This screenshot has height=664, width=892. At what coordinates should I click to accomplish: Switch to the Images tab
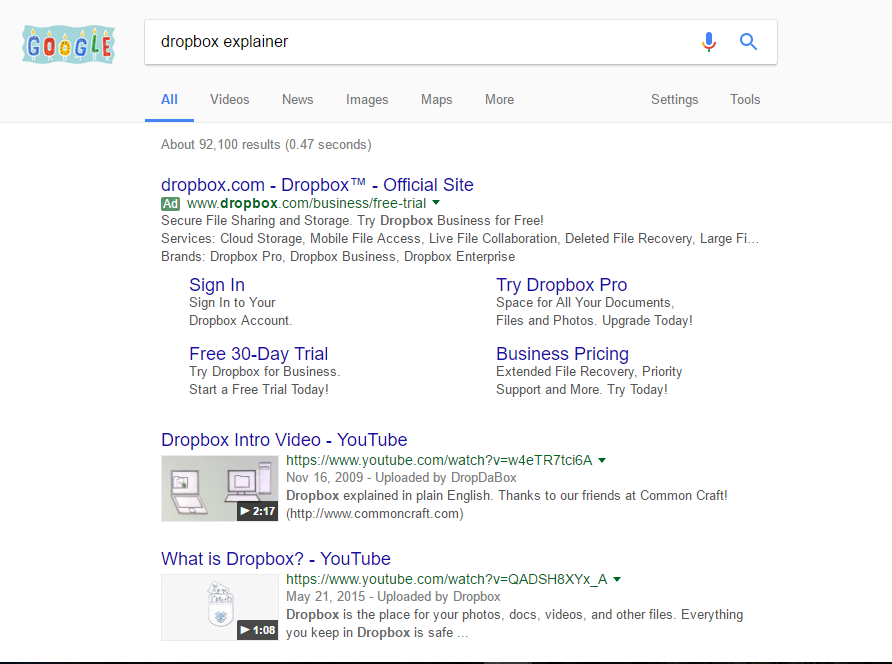pos(367,100)
